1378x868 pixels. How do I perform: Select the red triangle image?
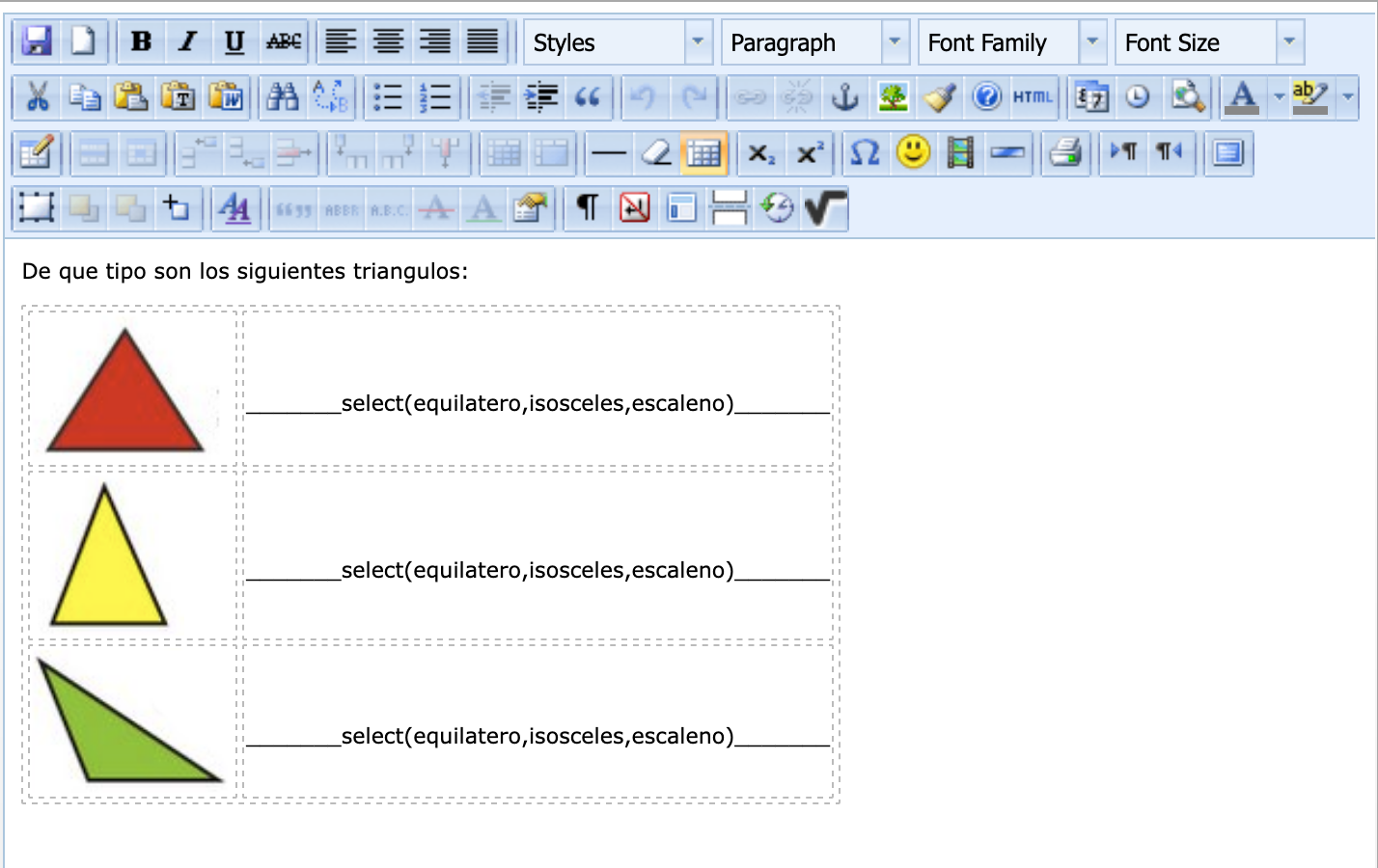[125, 392]
